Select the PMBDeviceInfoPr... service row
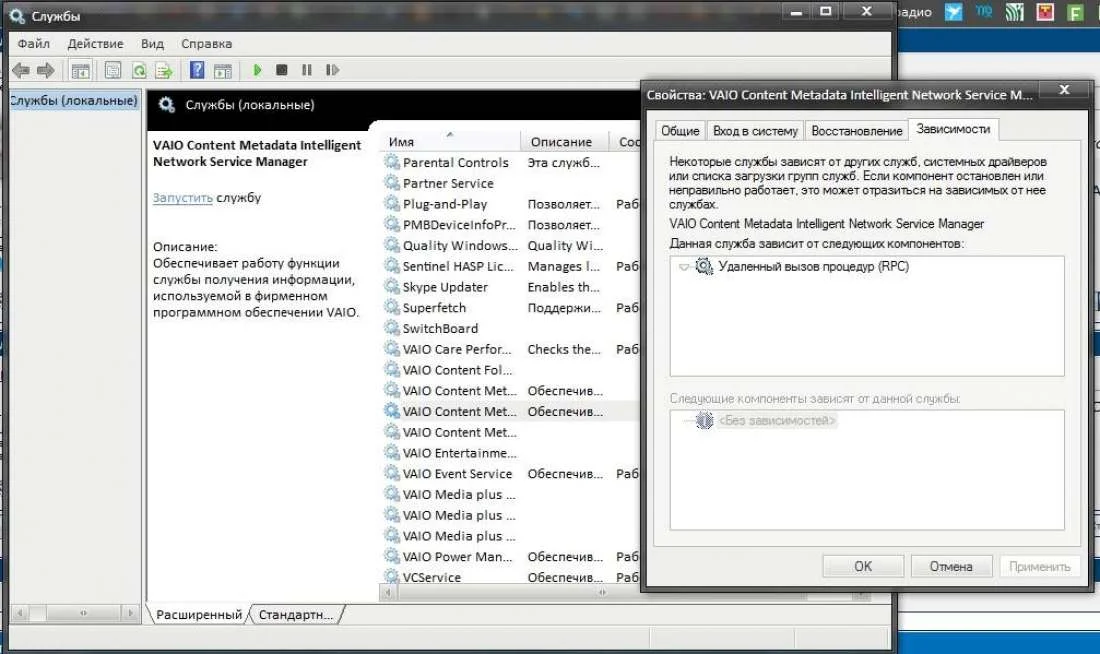This screenshot has width=1100, height=654. click(511, 225)
